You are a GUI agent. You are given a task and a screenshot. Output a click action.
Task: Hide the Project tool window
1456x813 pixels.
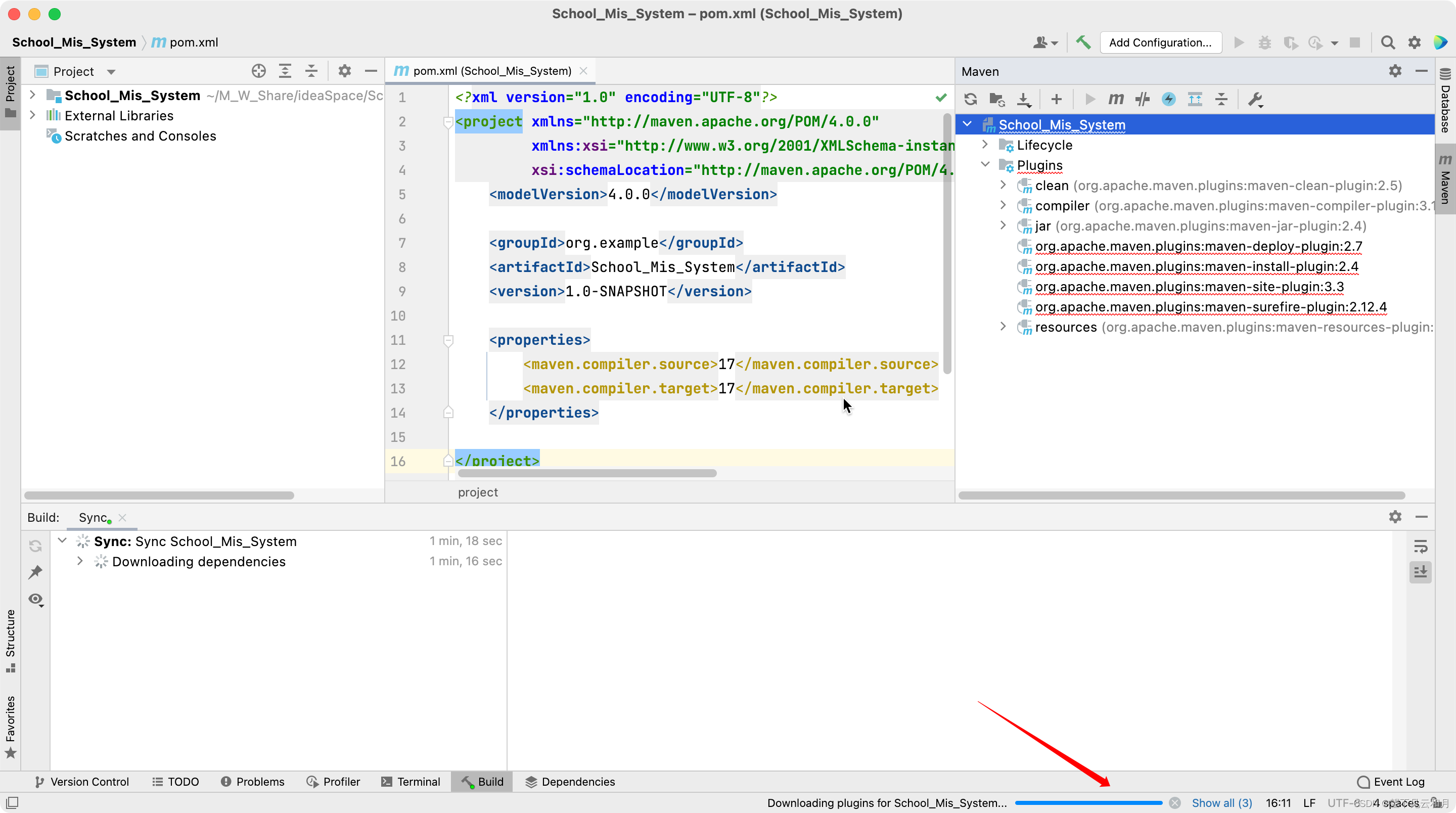371,71
